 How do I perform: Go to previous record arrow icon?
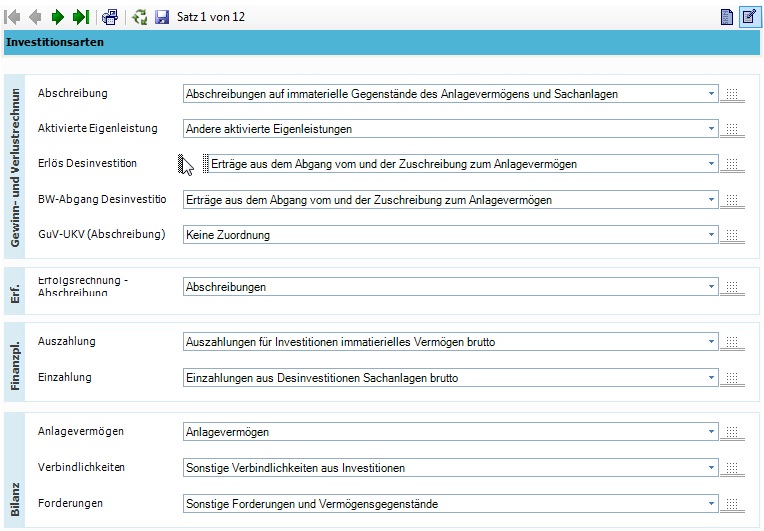coord(35,17)
